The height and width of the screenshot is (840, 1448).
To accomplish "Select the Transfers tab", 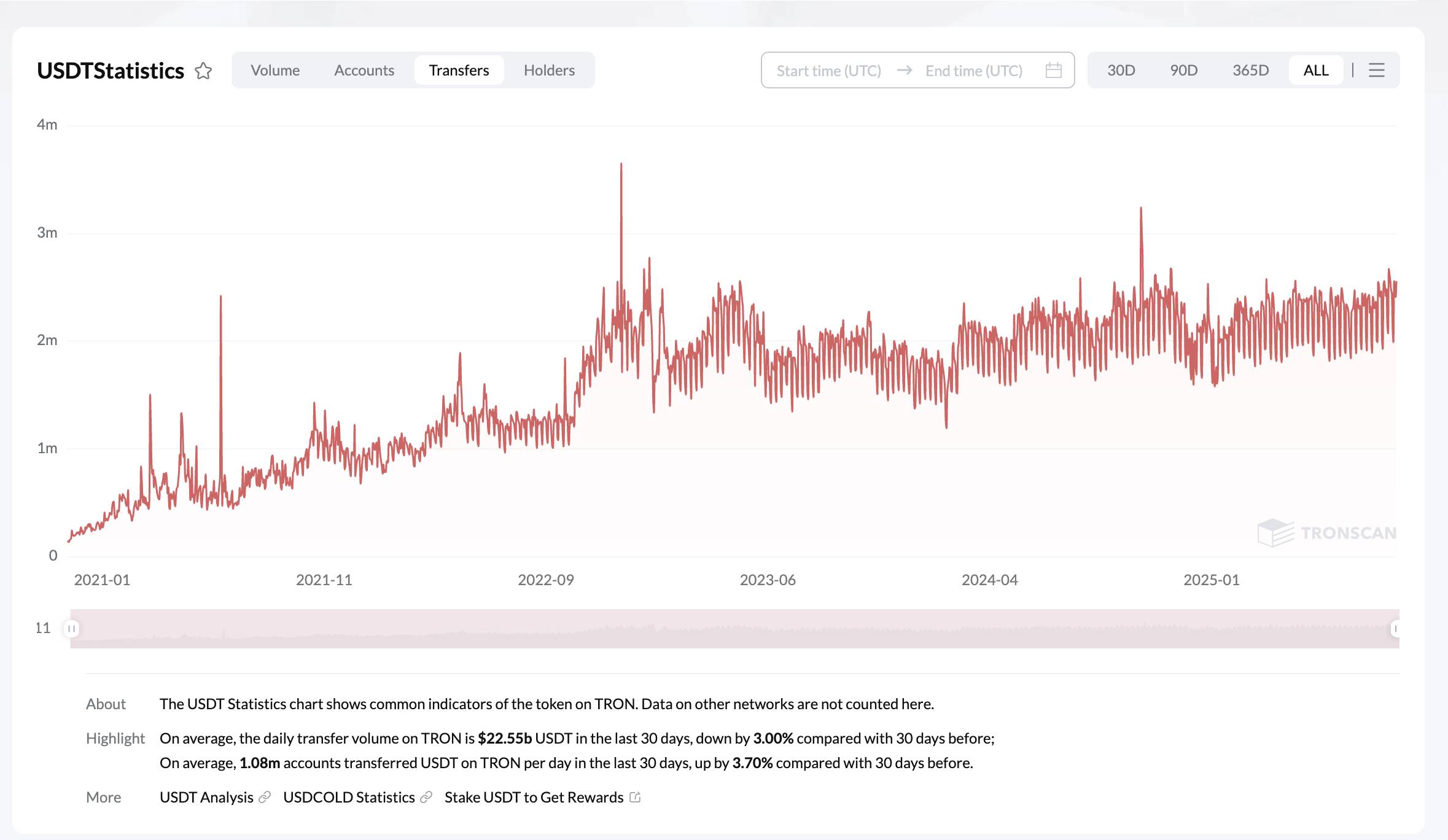I will point(459,70).
